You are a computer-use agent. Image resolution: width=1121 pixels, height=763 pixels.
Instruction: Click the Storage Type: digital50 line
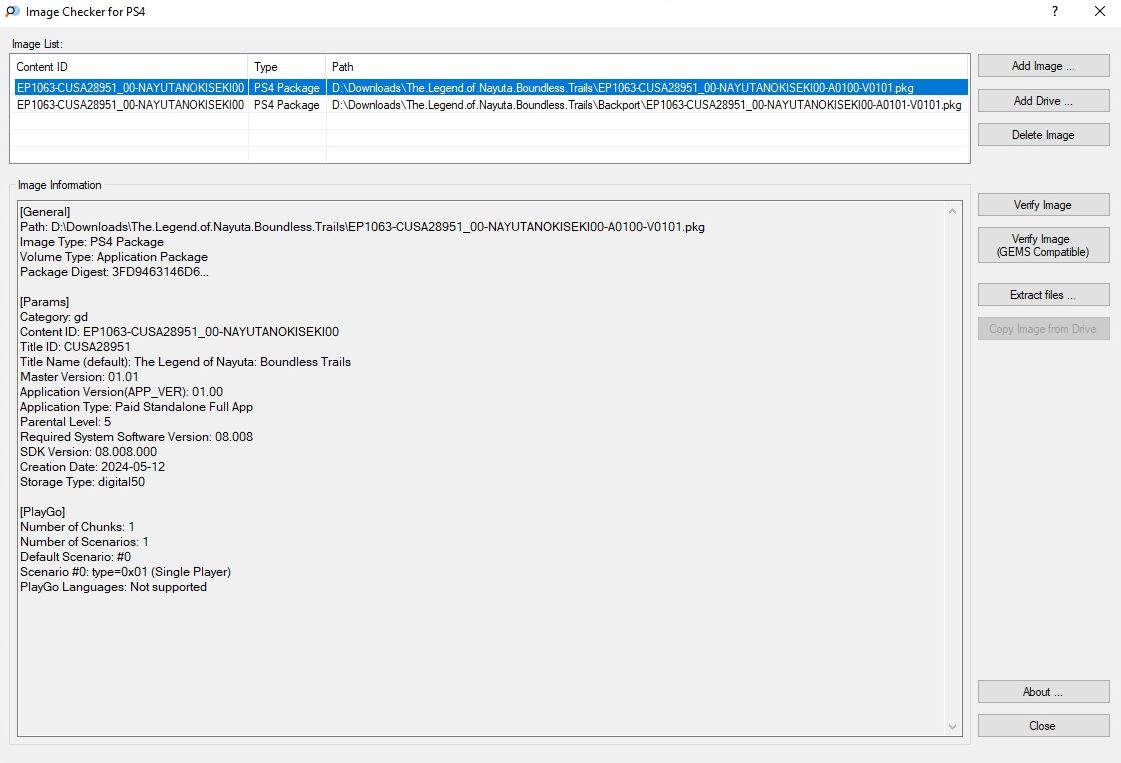click(82, 482)
